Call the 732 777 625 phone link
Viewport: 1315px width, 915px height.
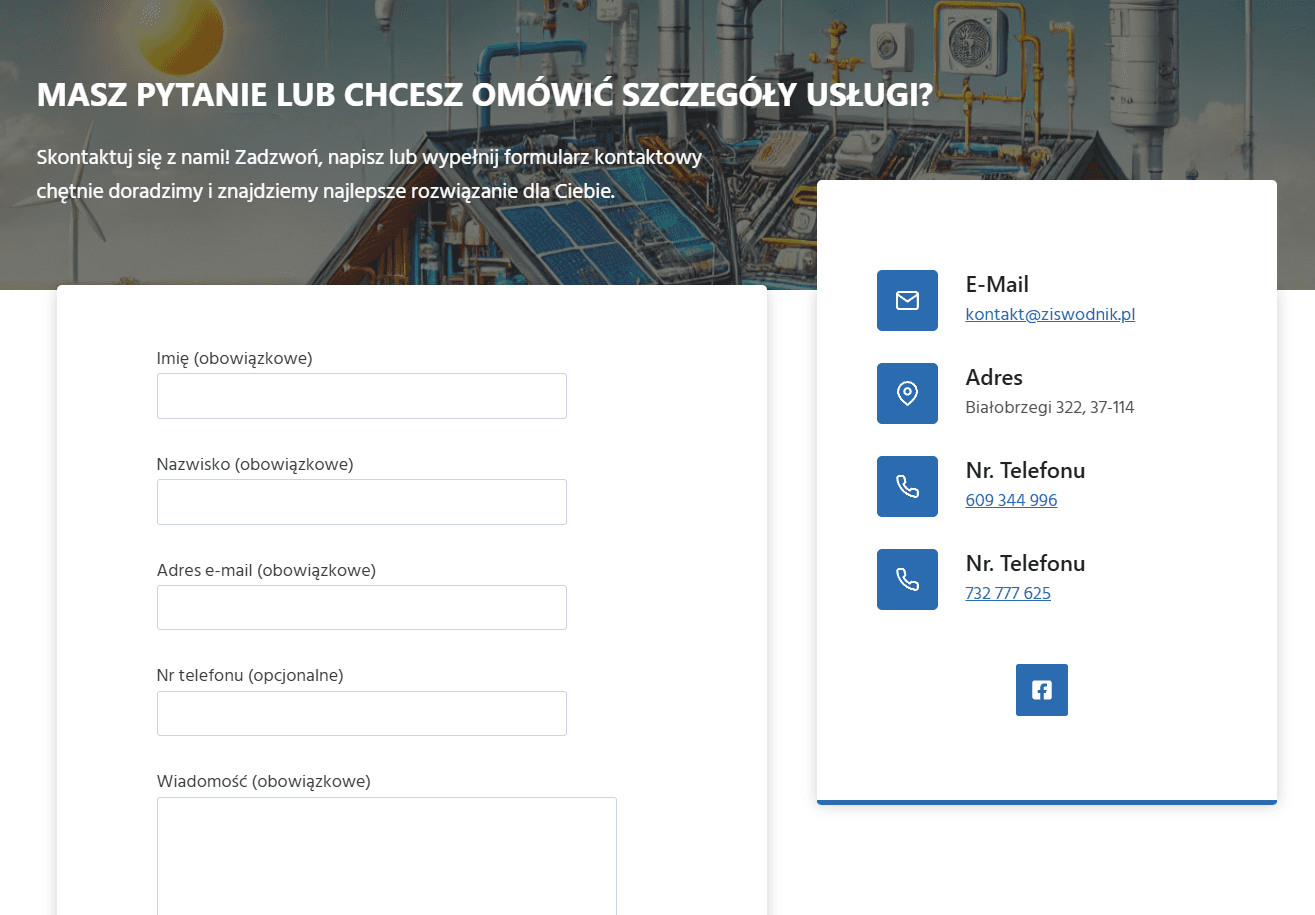(1008, 593)
